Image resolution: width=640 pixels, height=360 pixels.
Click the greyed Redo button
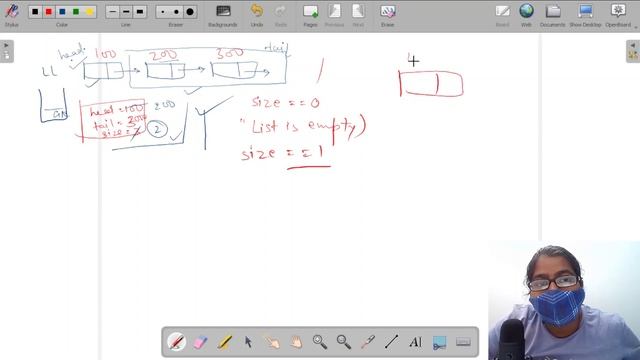280,16
